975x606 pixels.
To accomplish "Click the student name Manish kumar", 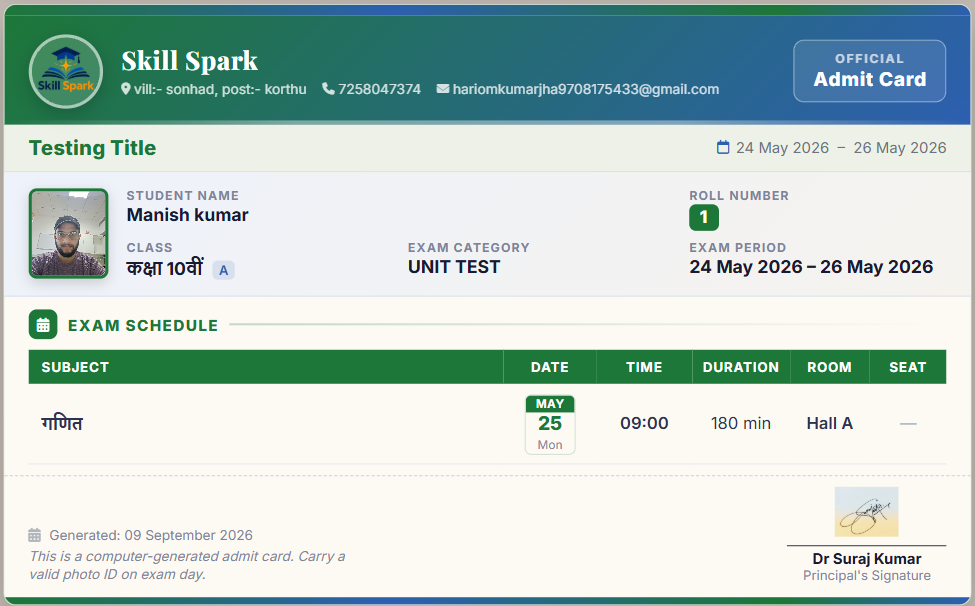I will [187, 215].
